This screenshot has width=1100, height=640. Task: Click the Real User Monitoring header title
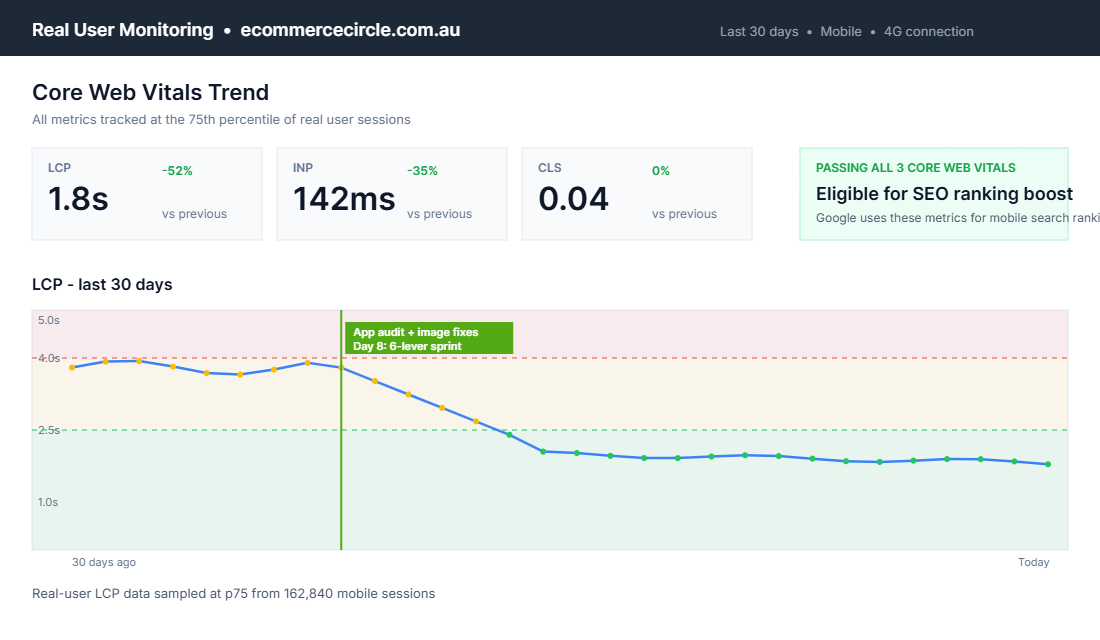pos(123,30)
